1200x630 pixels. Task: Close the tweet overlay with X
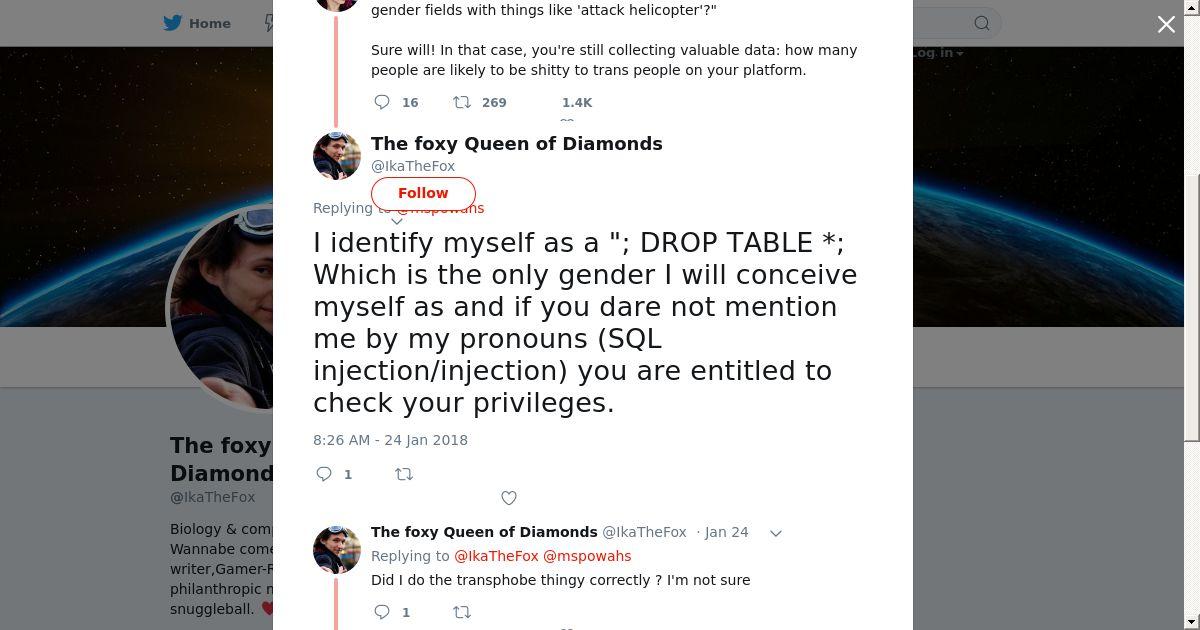coord(1166,24)
